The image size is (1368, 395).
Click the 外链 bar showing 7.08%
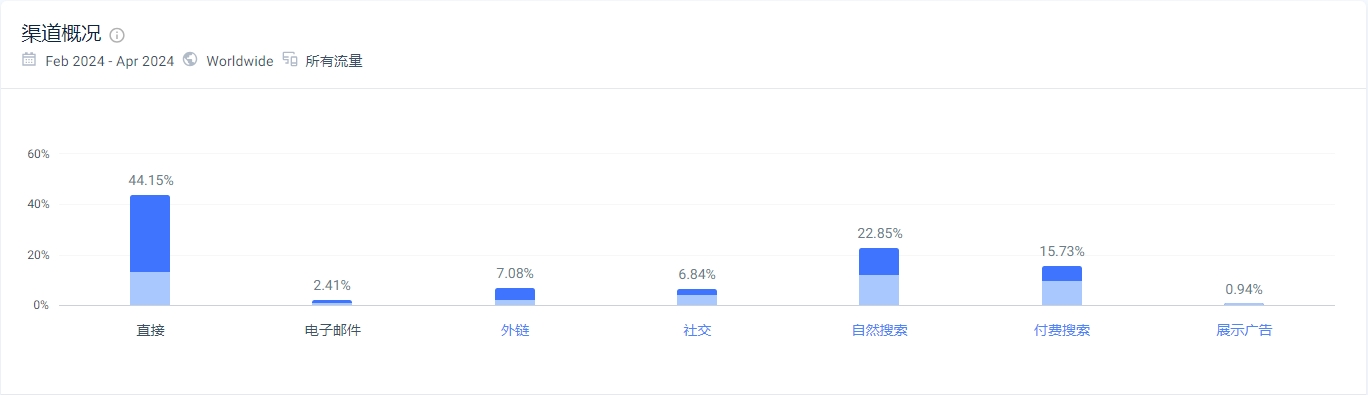coord(515,296)
